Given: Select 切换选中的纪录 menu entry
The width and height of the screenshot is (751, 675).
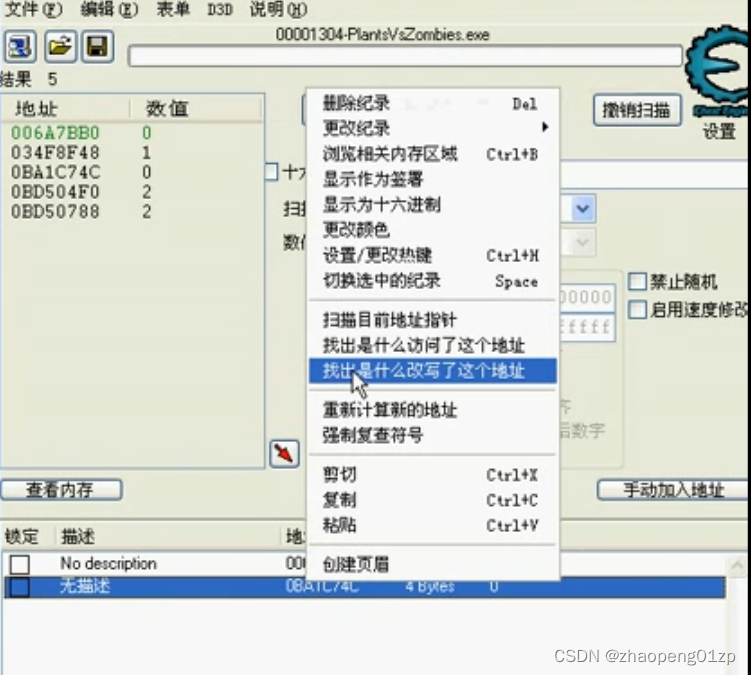Looking at the screenshot, I should (433, 281).
